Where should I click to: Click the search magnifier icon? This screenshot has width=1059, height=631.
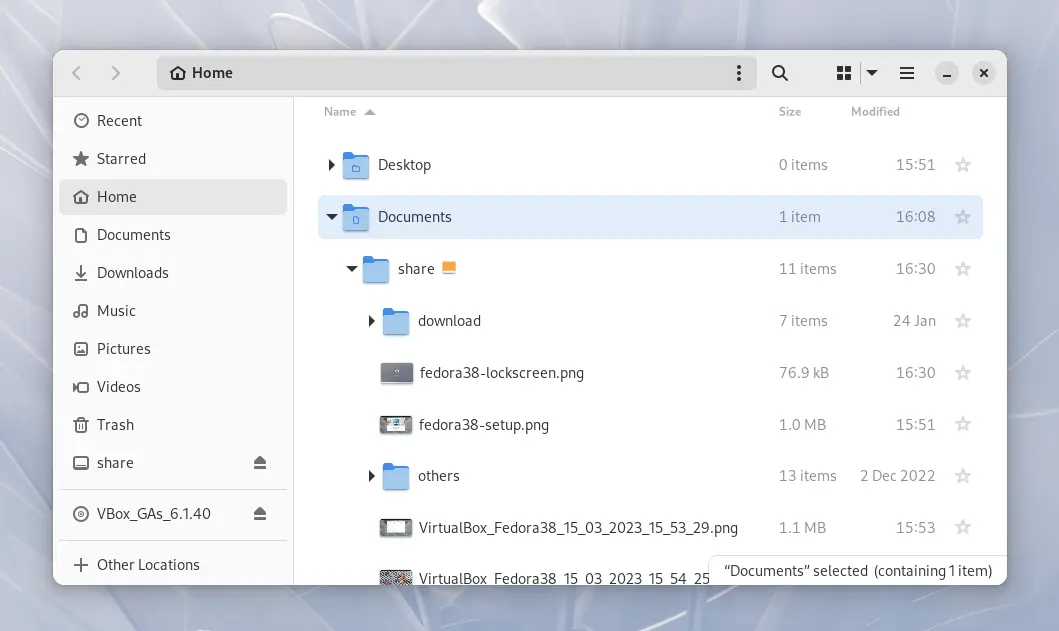pyautogui.click(x=780, y=73)
